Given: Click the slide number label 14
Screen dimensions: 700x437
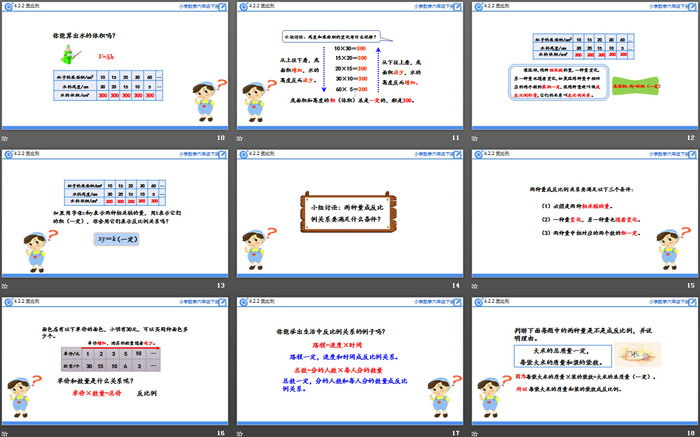Looking at the screenshot, I should click(455, 286).
